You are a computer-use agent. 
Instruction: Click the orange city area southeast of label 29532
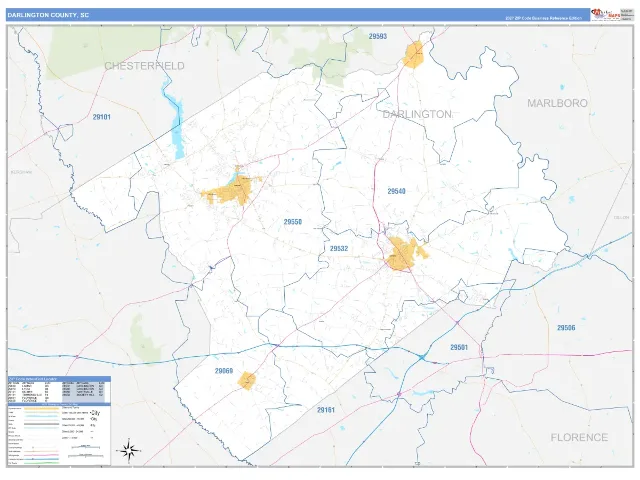tap(404, 254)
